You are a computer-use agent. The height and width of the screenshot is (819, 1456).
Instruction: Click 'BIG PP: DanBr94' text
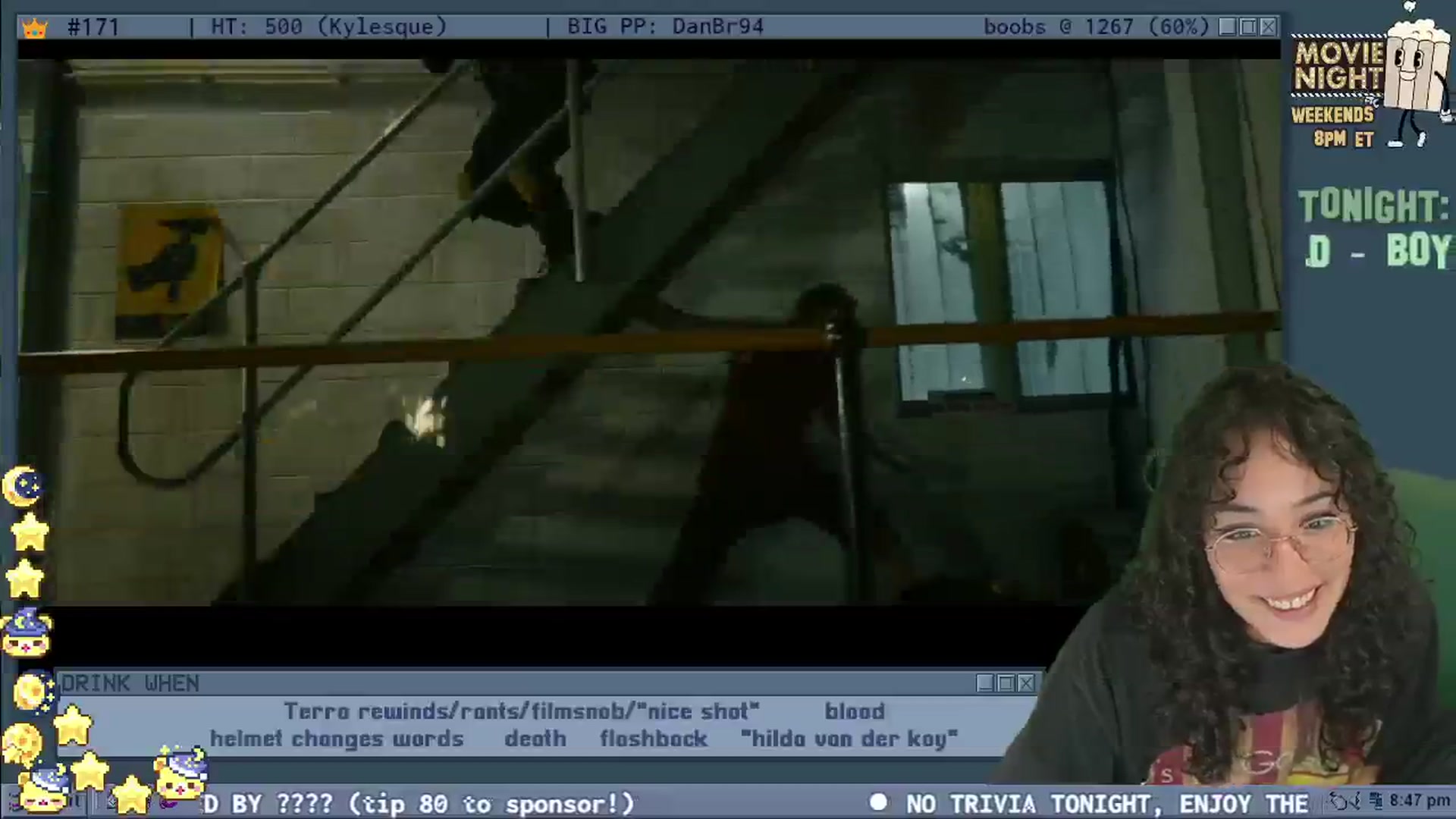click(665, 27)
